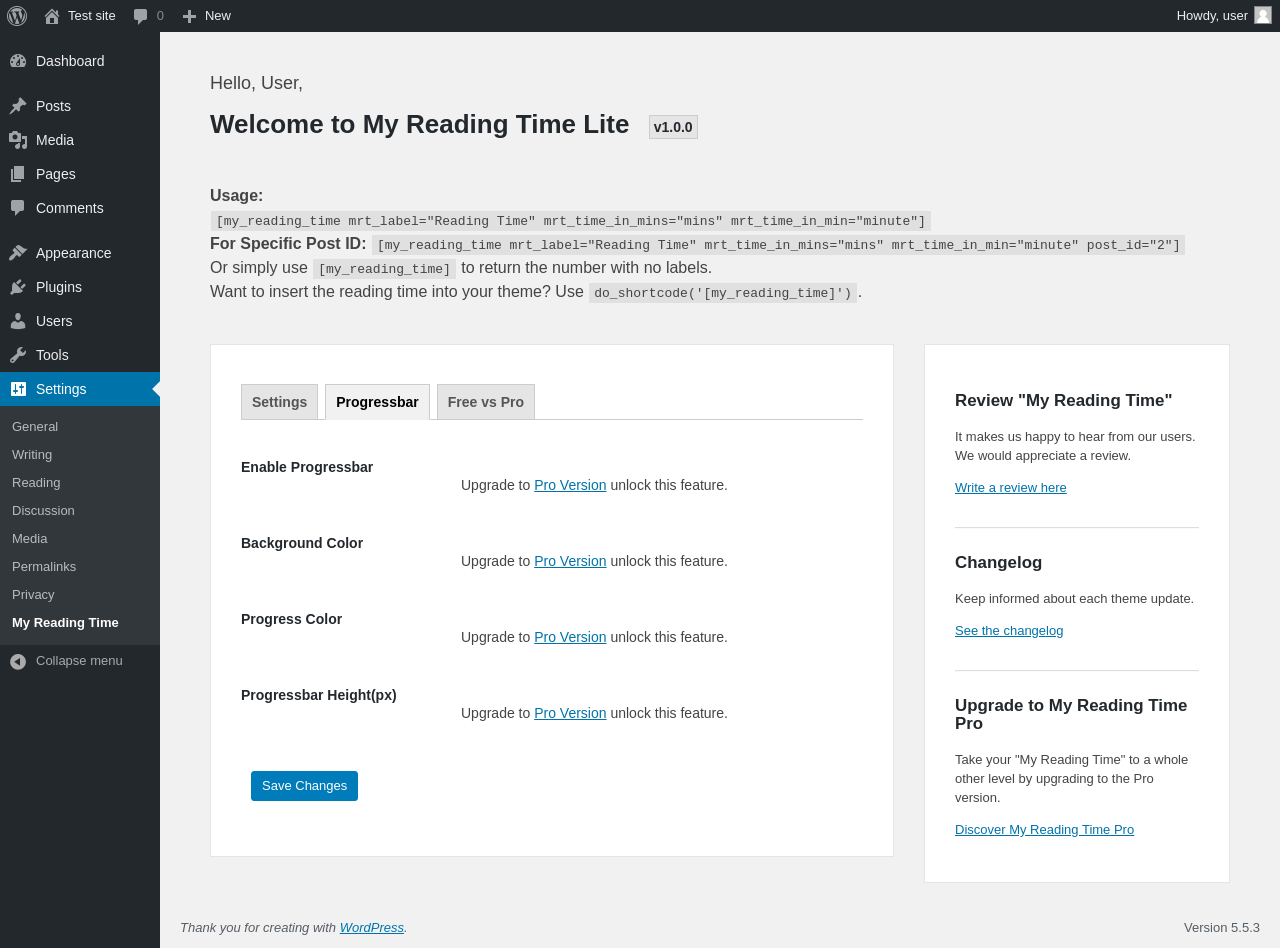
Task: Click the full mrt_label usage shortcode under Usage
Action: (571, 221)
